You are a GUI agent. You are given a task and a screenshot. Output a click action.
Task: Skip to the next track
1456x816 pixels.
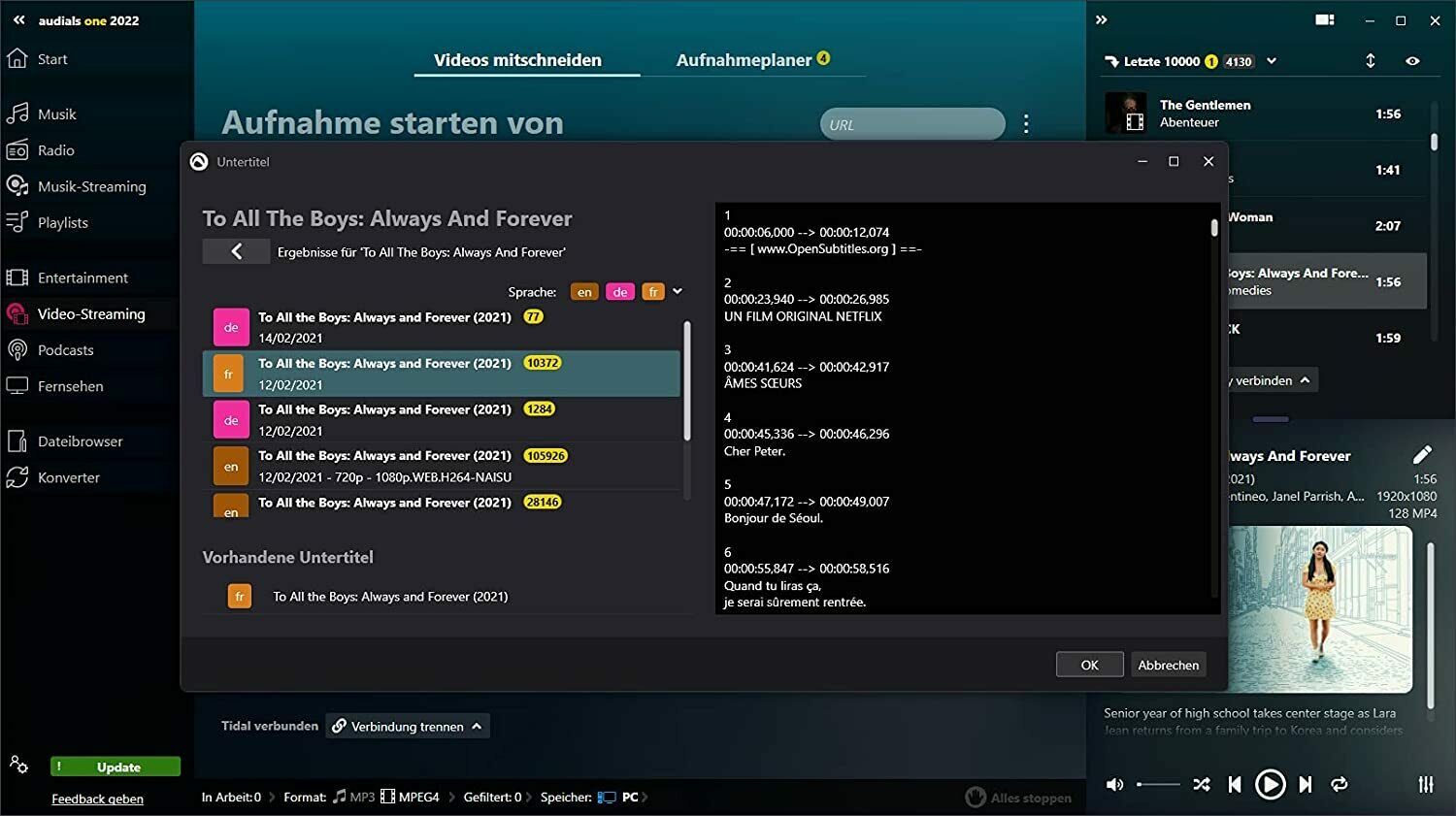point(1306,784)
